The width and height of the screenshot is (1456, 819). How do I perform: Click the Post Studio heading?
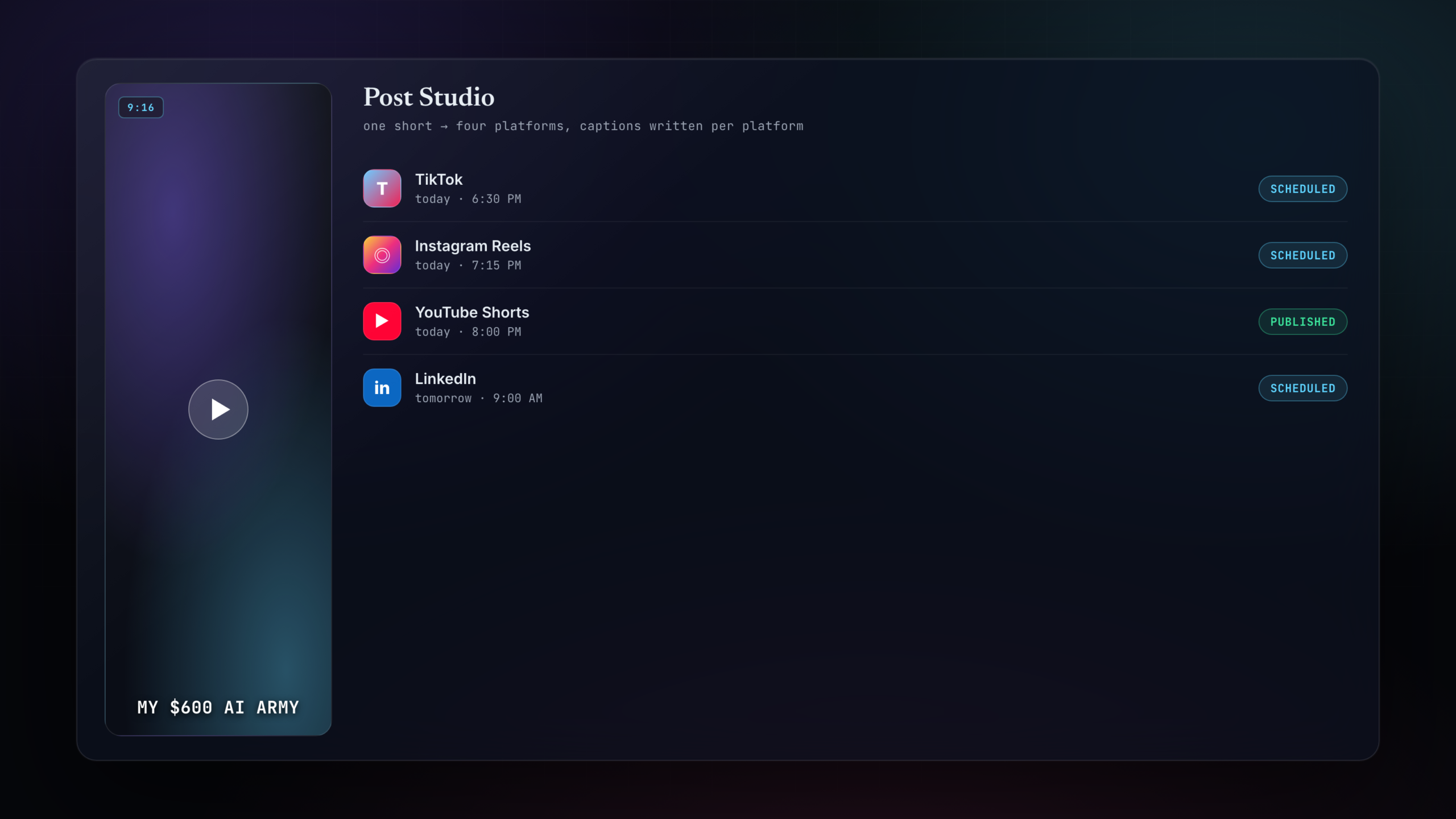tap(429, 97)
